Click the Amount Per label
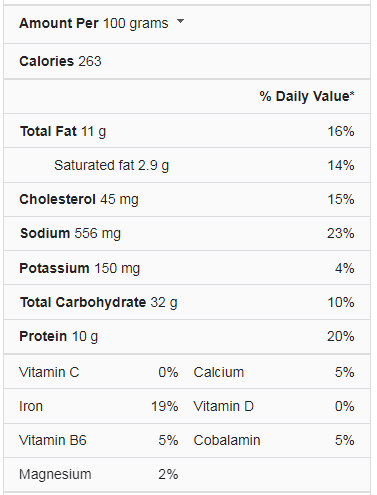 click(59, 23)
